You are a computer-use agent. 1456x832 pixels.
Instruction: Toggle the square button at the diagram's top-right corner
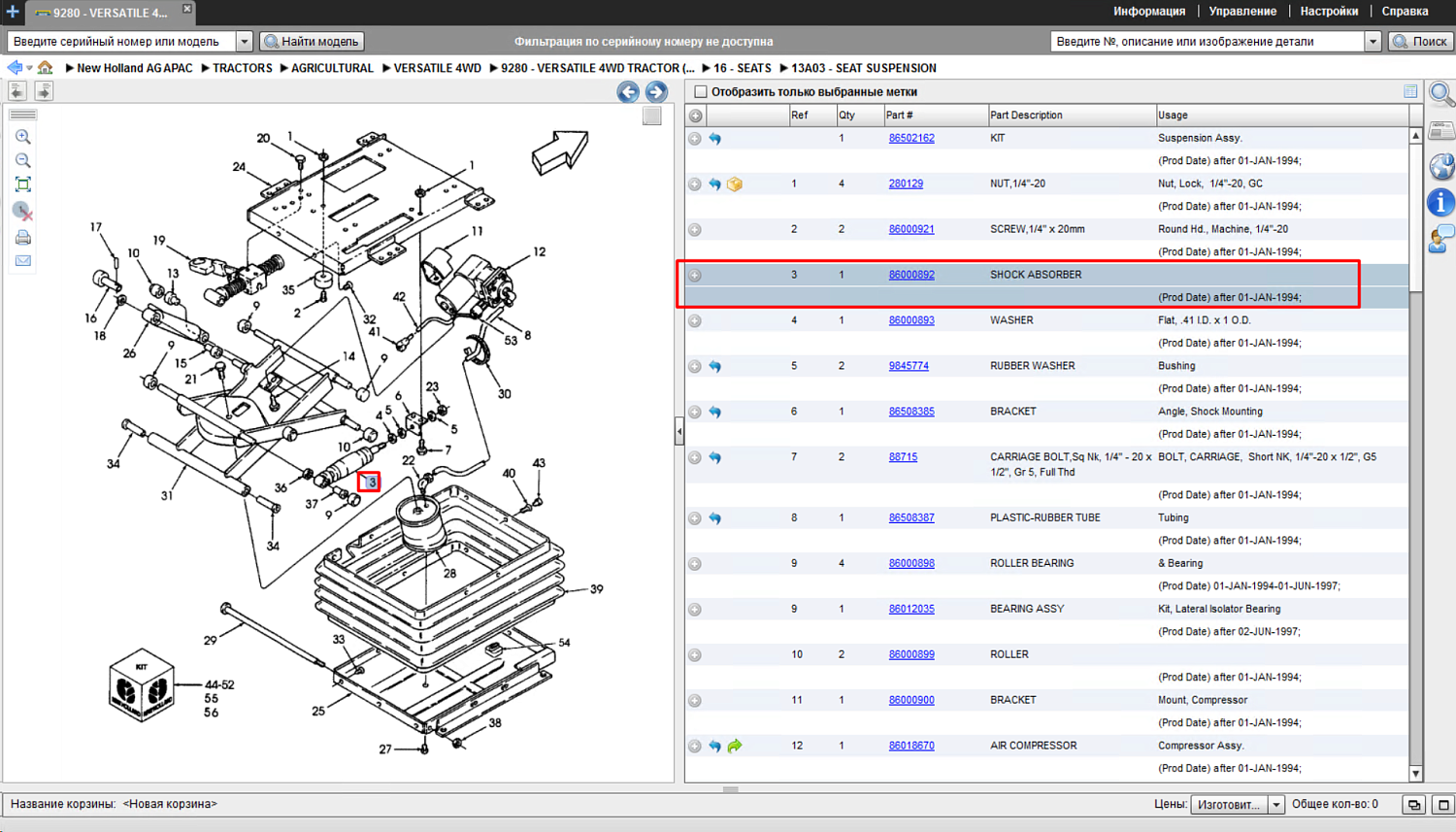pos(652,116)
